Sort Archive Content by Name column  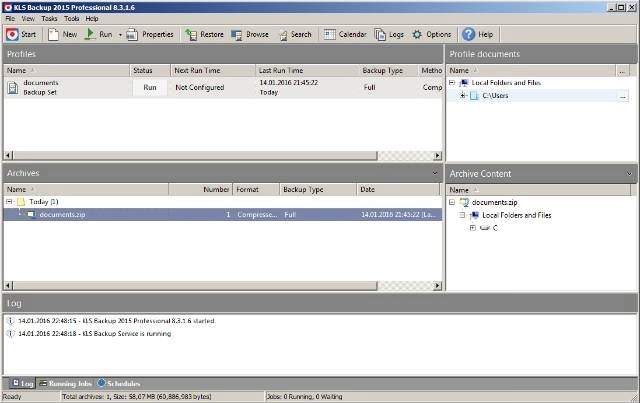(x=538, y=190)
